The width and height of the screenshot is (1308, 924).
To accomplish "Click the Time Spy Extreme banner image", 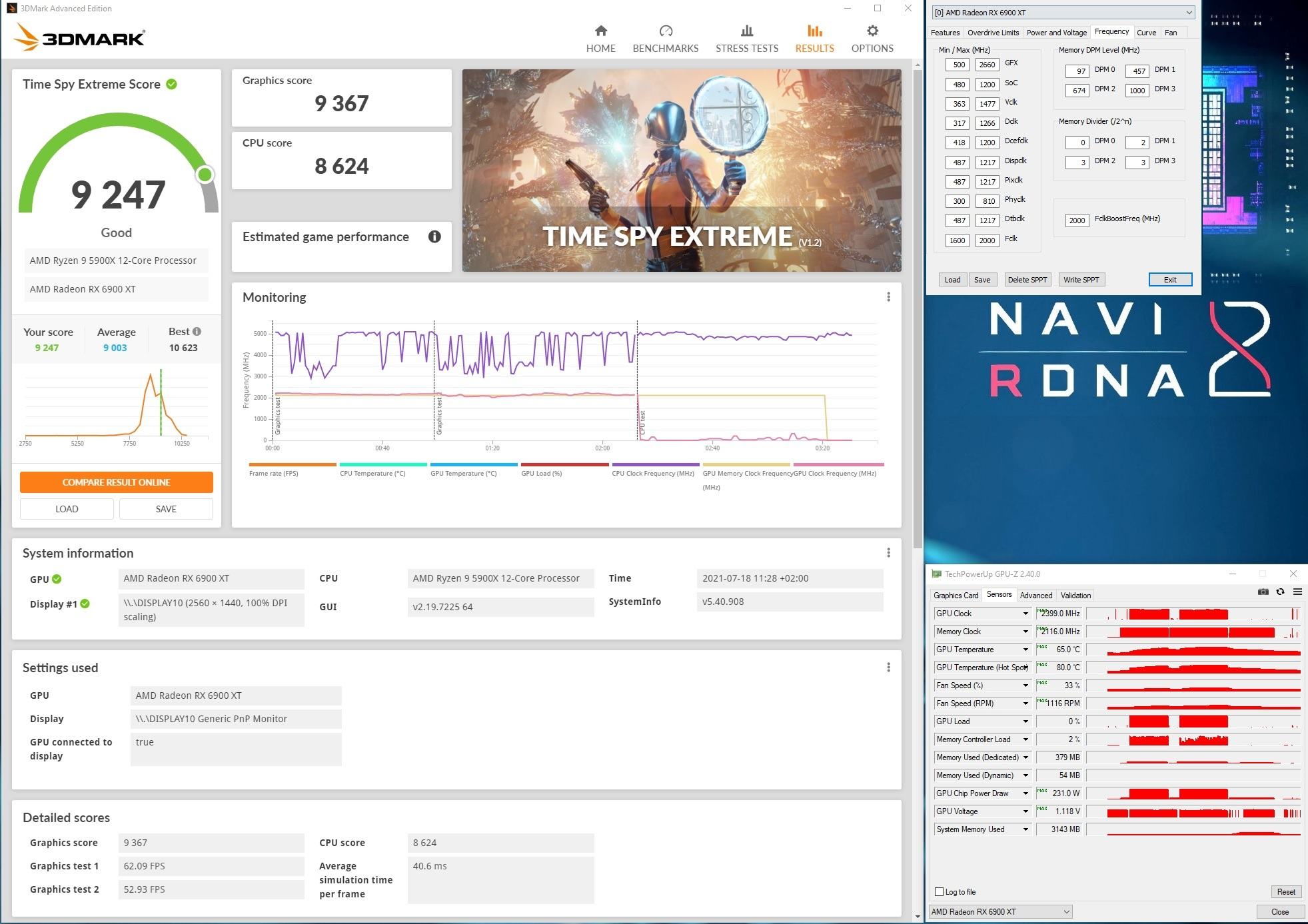I will click(x=682, y=171).
